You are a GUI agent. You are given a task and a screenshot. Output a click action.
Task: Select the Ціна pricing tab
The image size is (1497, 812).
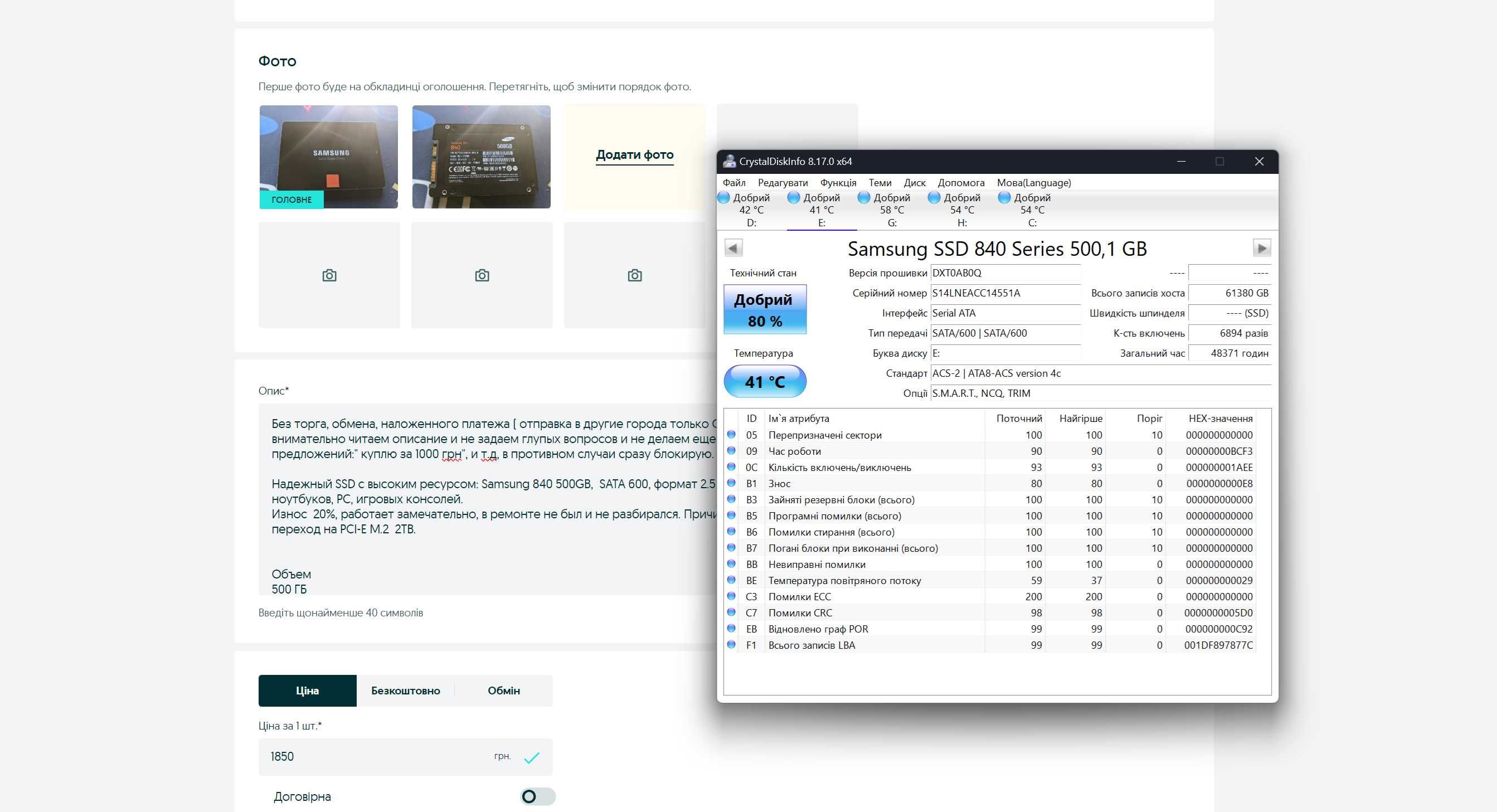308,691
